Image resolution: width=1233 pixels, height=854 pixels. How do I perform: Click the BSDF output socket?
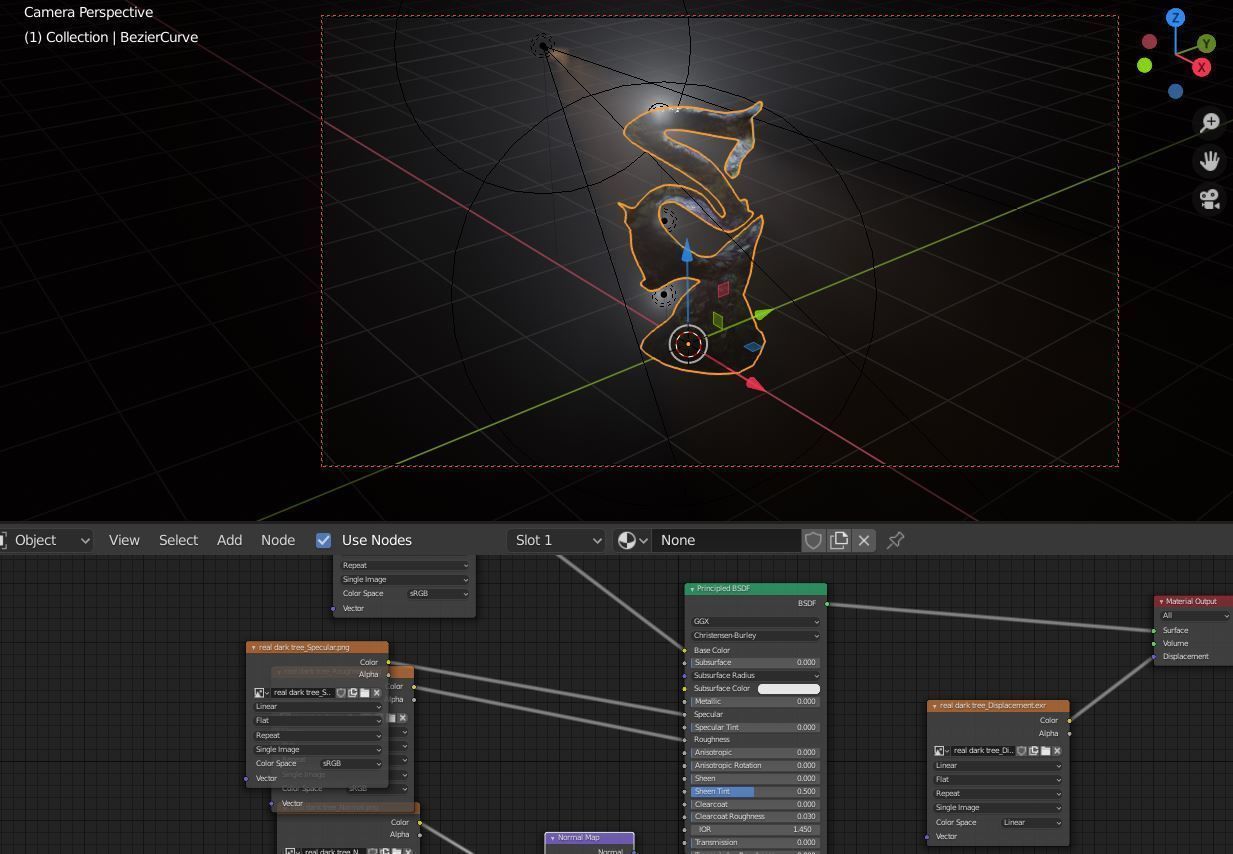(x=827, y=603)
